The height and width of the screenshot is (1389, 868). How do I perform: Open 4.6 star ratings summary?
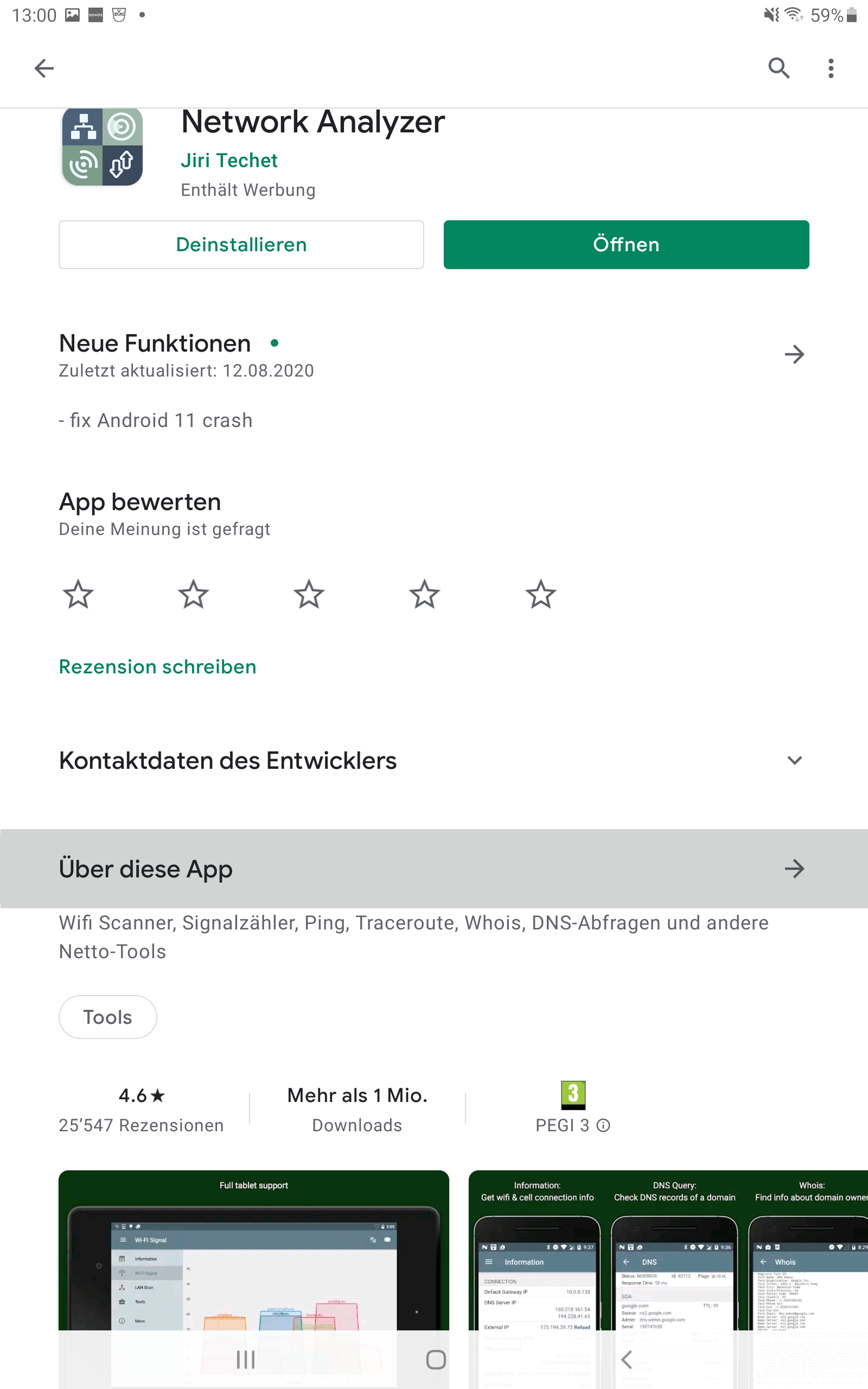141,1109
